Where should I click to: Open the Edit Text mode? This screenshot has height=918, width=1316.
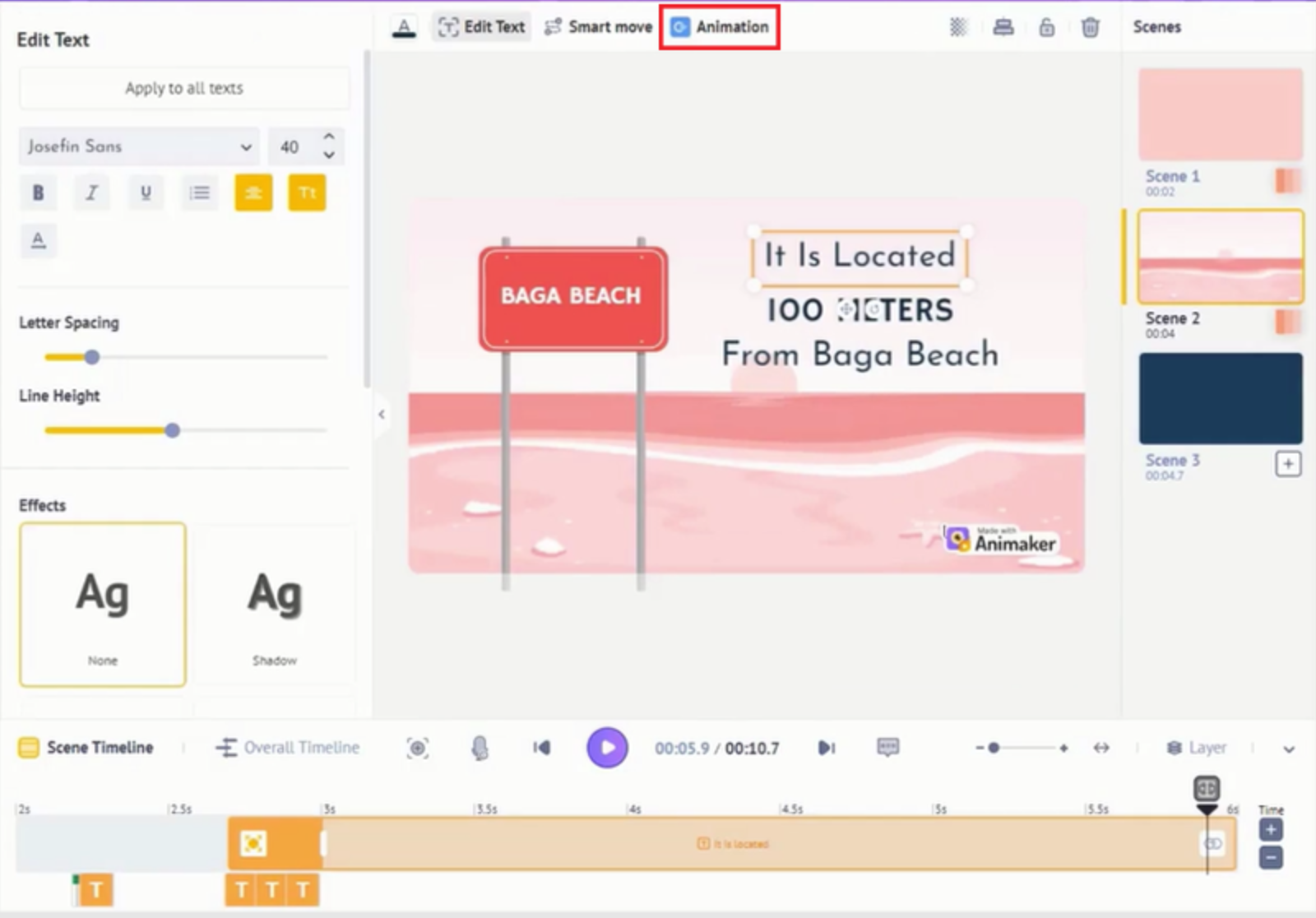pos(481,26)
